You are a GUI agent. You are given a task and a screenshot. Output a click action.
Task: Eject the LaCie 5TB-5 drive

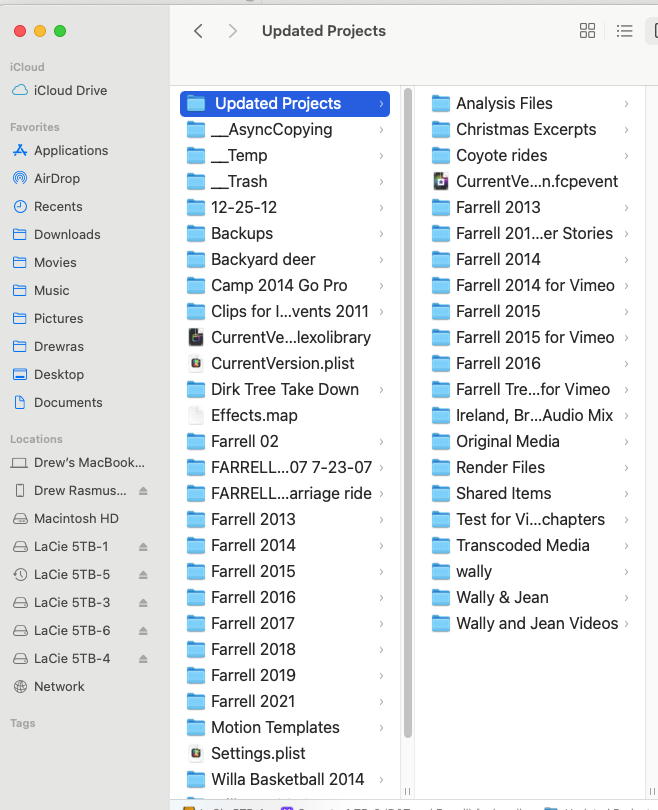(x=143, y=574)
